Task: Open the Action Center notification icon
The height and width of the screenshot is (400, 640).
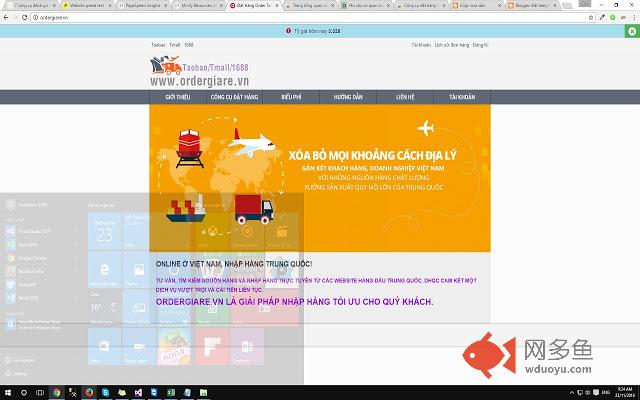Action: 596,393
